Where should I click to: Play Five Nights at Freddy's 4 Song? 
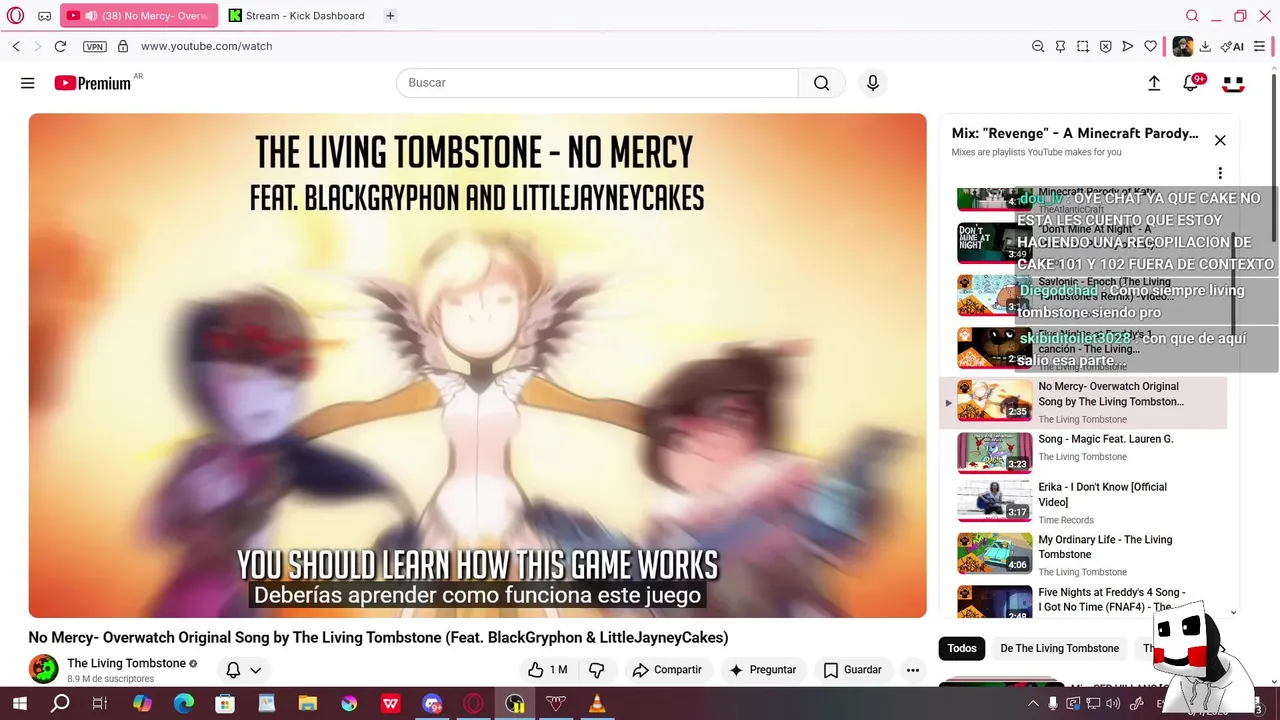point(1083,601)
